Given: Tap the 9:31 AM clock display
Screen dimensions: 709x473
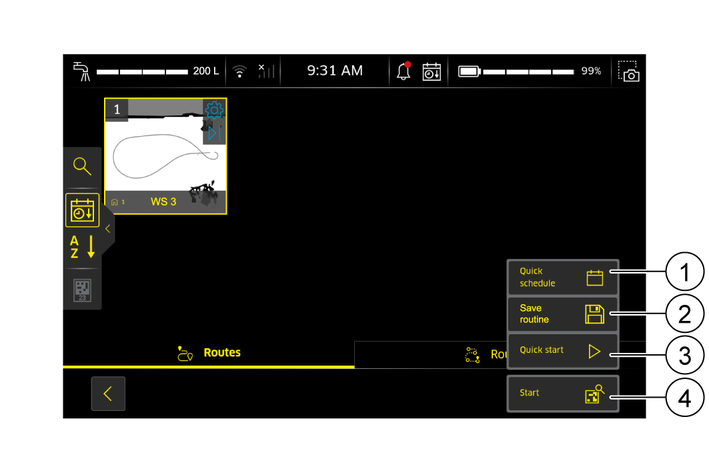Looking at the screenshot, I should [x=335, y=71].
